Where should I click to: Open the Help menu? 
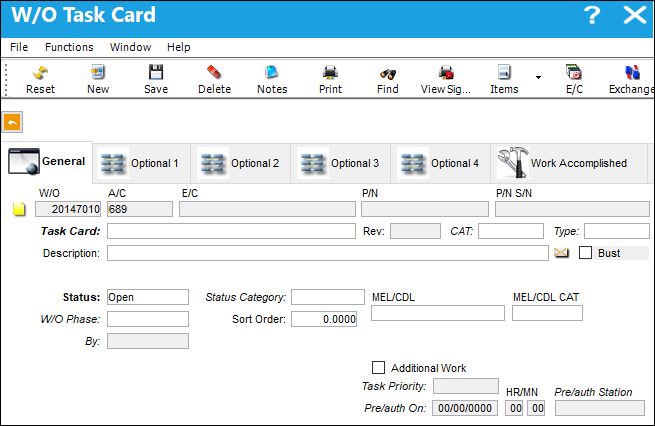click(179, 47)
